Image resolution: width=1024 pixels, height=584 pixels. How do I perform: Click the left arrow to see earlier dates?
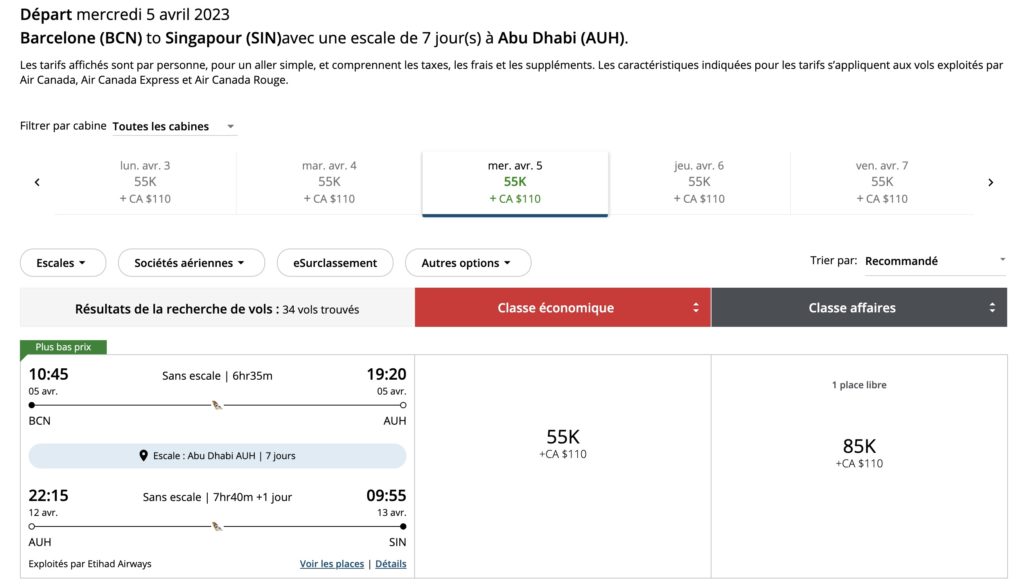[x=37, y=182]
